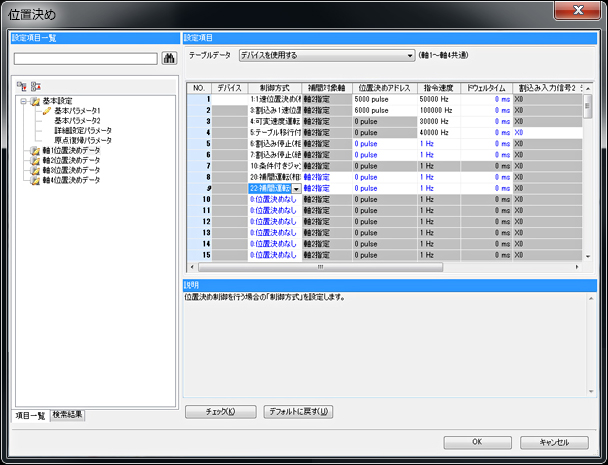This screenshot has width=608, height=465.
Task: Click the binoculars search icon
Action: point(169,59)
